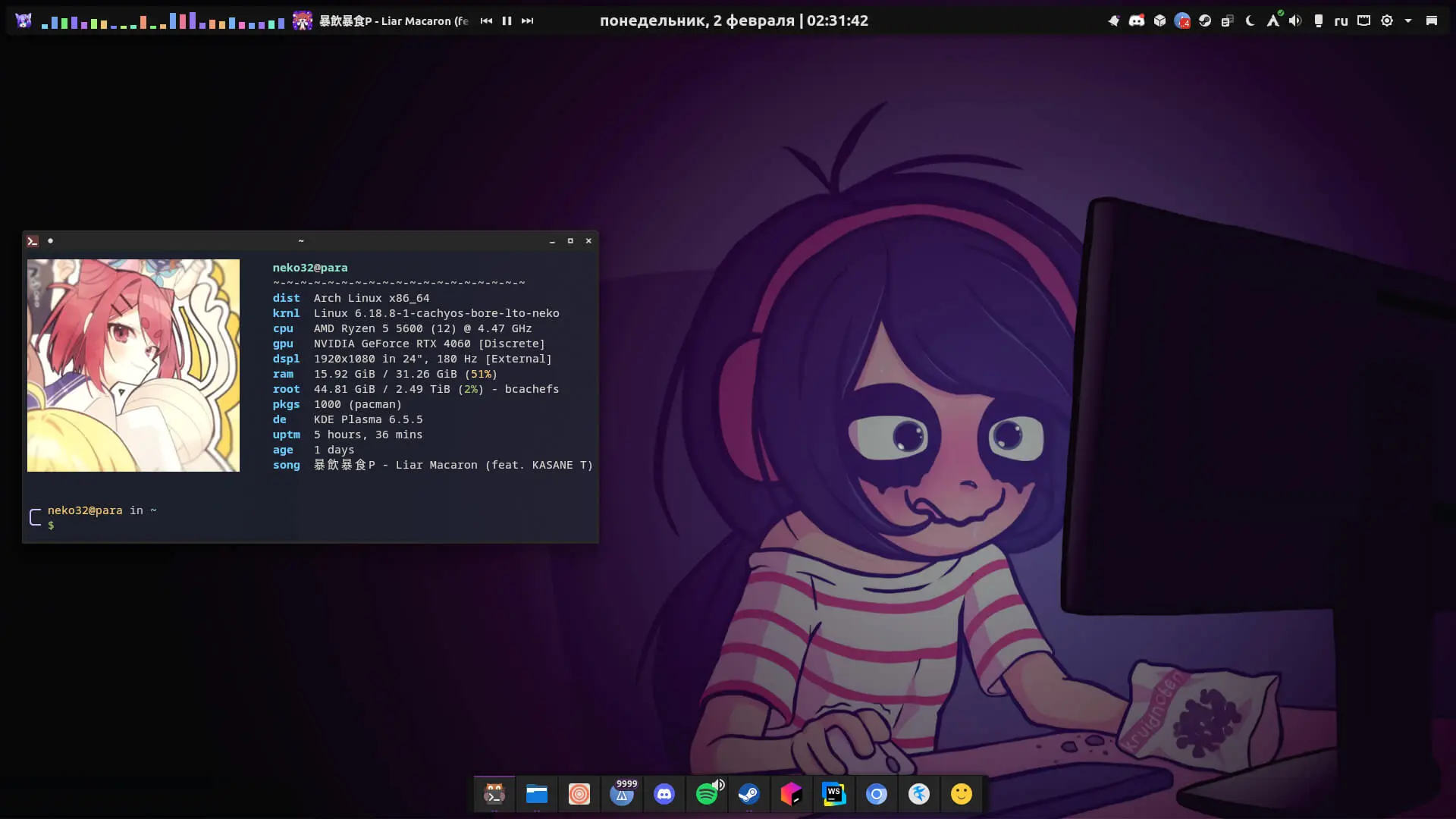This screenshot has width=1456, height=819.
Task: Click the cat logo in the top-left corner
Action: 23,20
